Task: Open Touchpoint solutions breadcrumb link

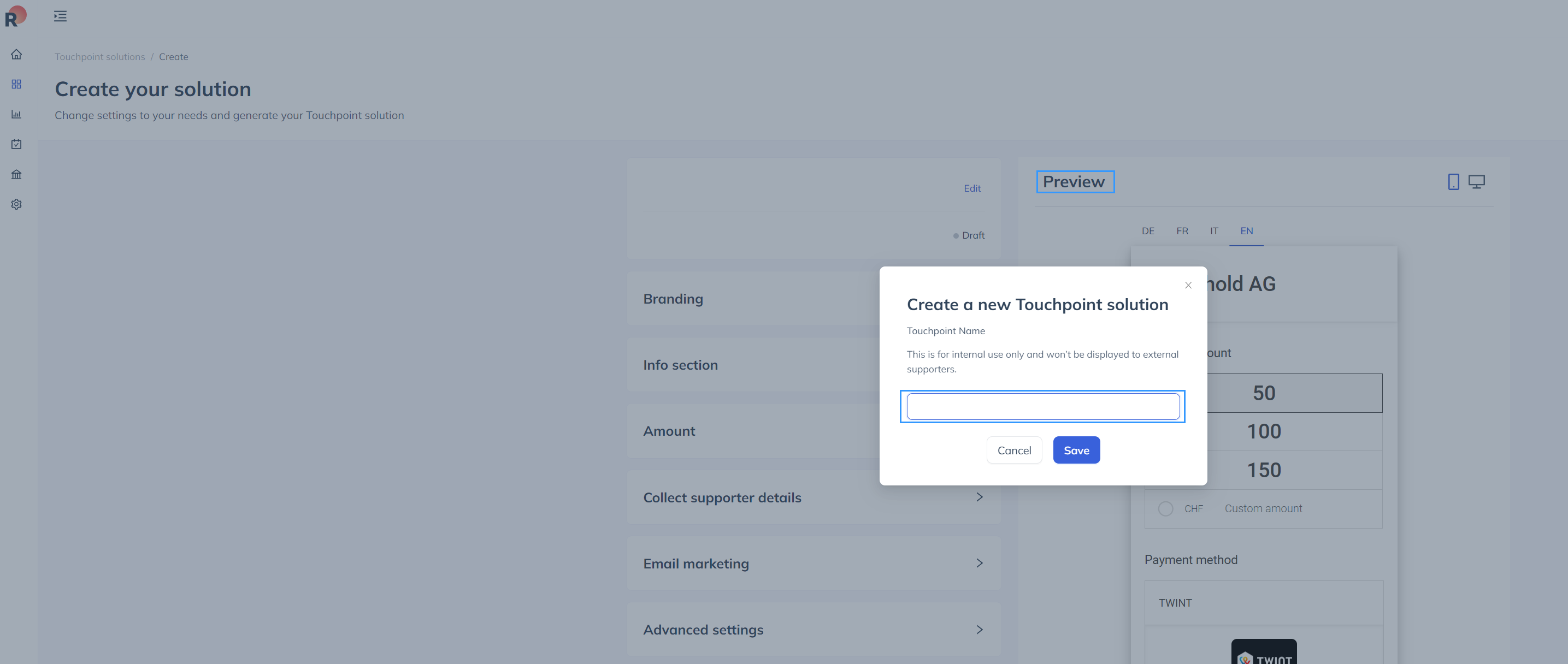Action: point(100,57)
